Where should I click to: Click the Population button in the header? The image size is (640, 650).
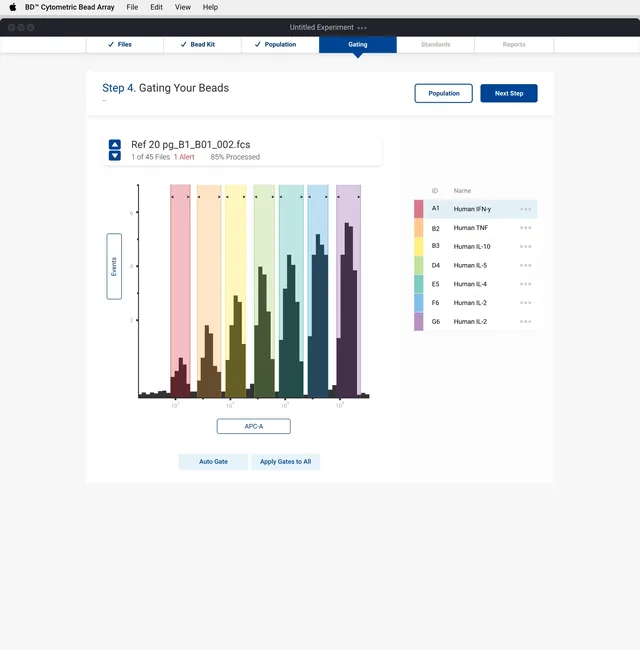click(x=444, y=93)
